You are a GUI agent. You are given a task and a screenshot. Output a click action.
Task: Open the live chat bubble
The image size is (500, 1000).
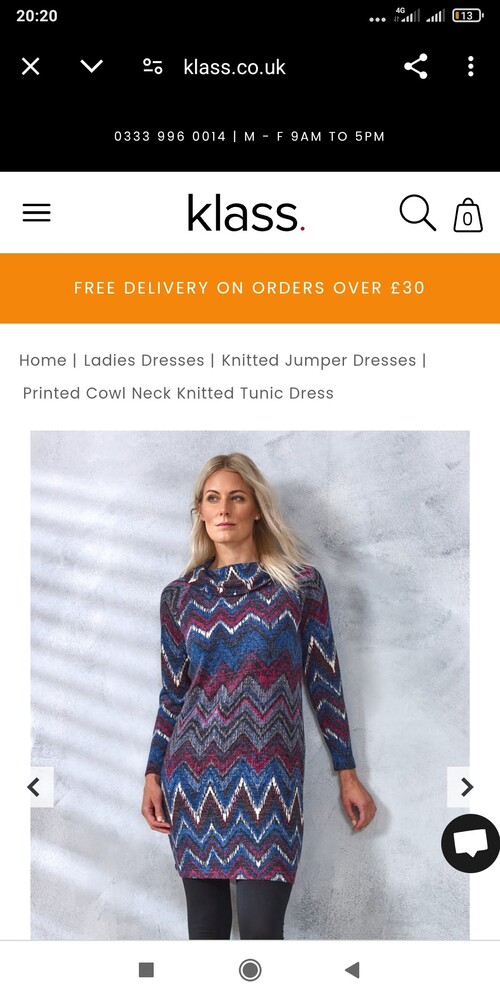[x=471, y=843]
